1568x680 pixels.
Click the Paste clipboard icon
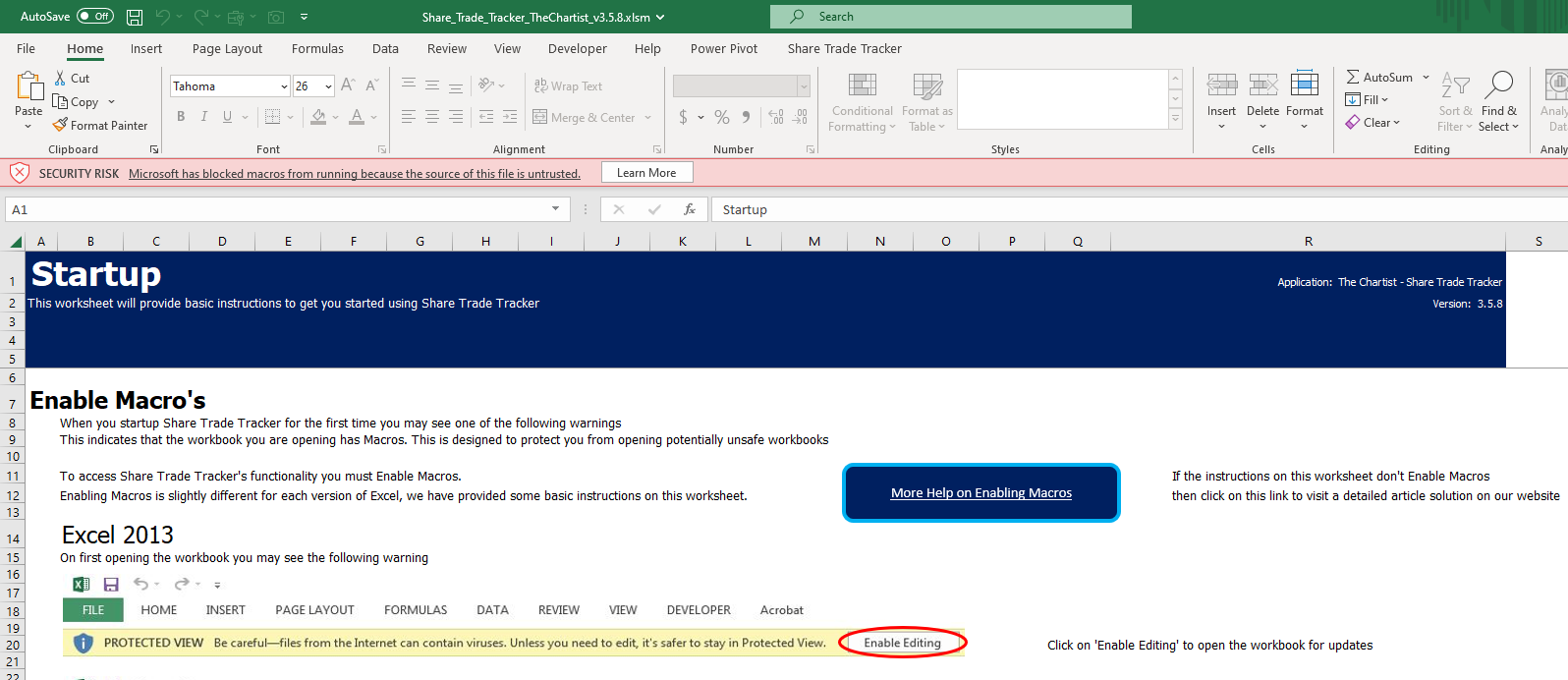(28, 86)
